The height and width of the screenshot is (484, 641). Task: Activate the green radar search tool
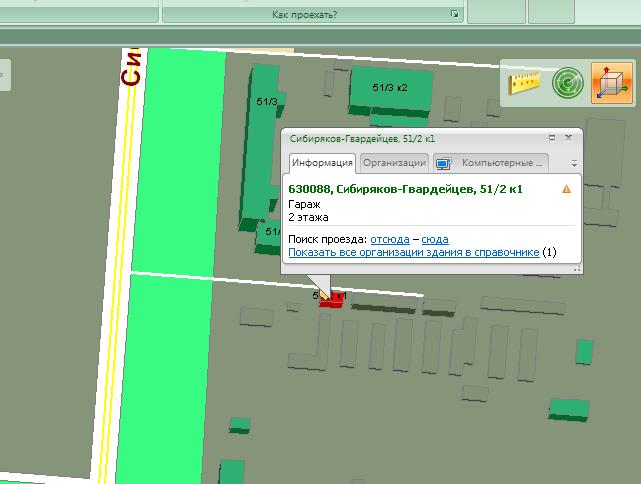568,83
